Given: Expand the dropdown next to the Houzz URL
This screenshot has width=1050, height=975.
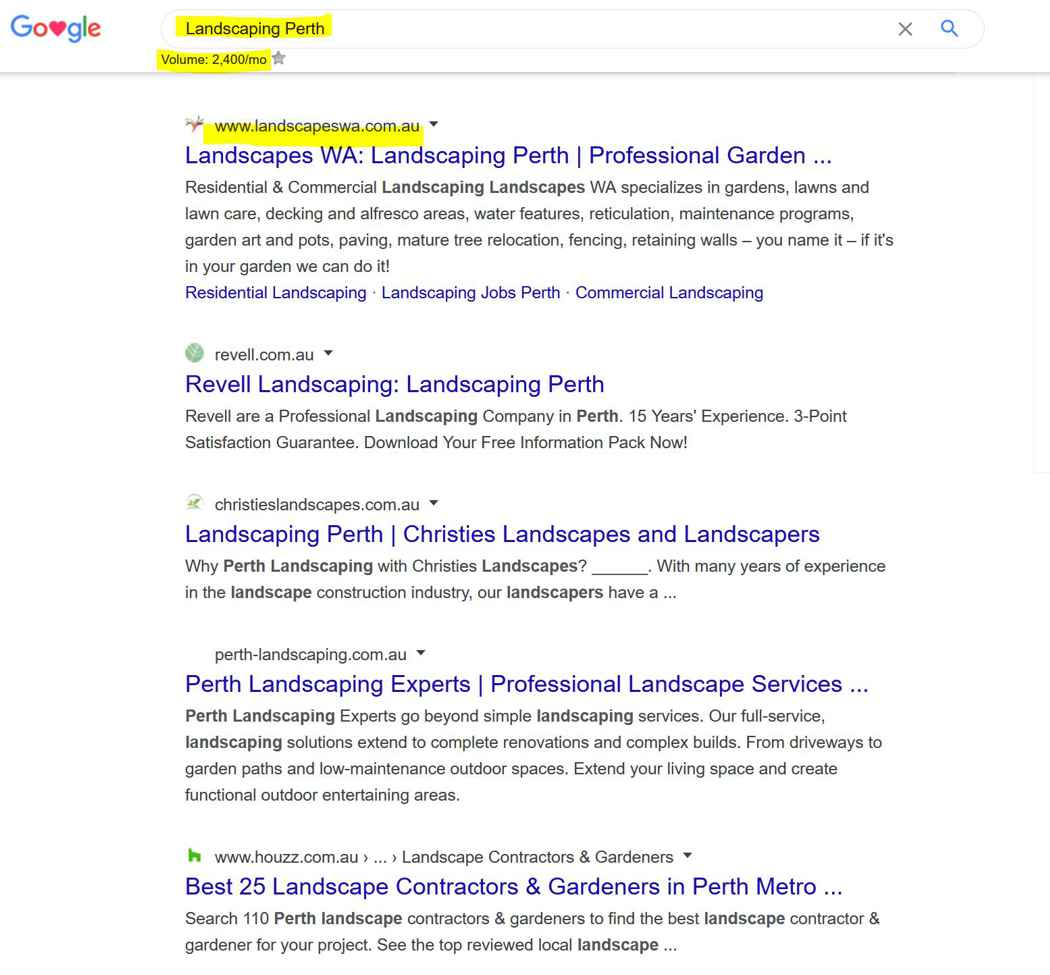Looking at the screenshot, I should 687,856.
